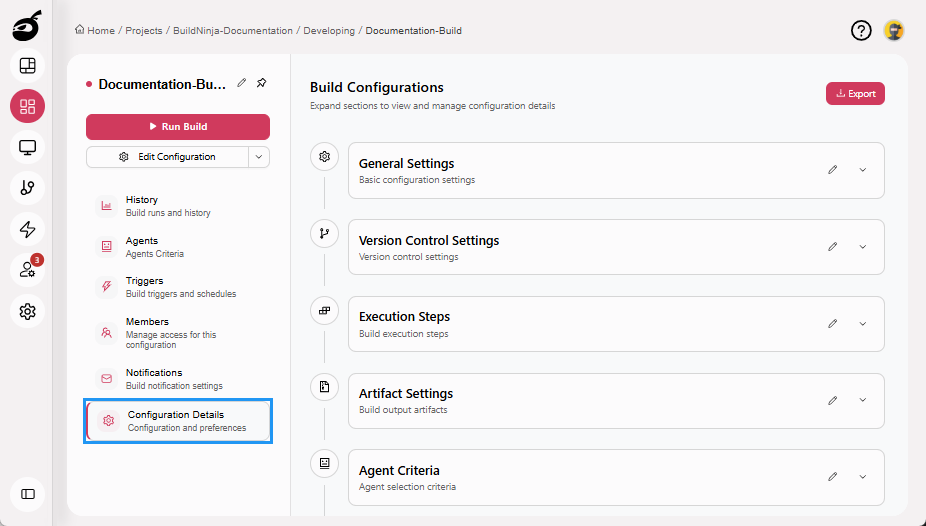Open the version control branch sidebar icon
926x526 pixels.
[27, 188]
